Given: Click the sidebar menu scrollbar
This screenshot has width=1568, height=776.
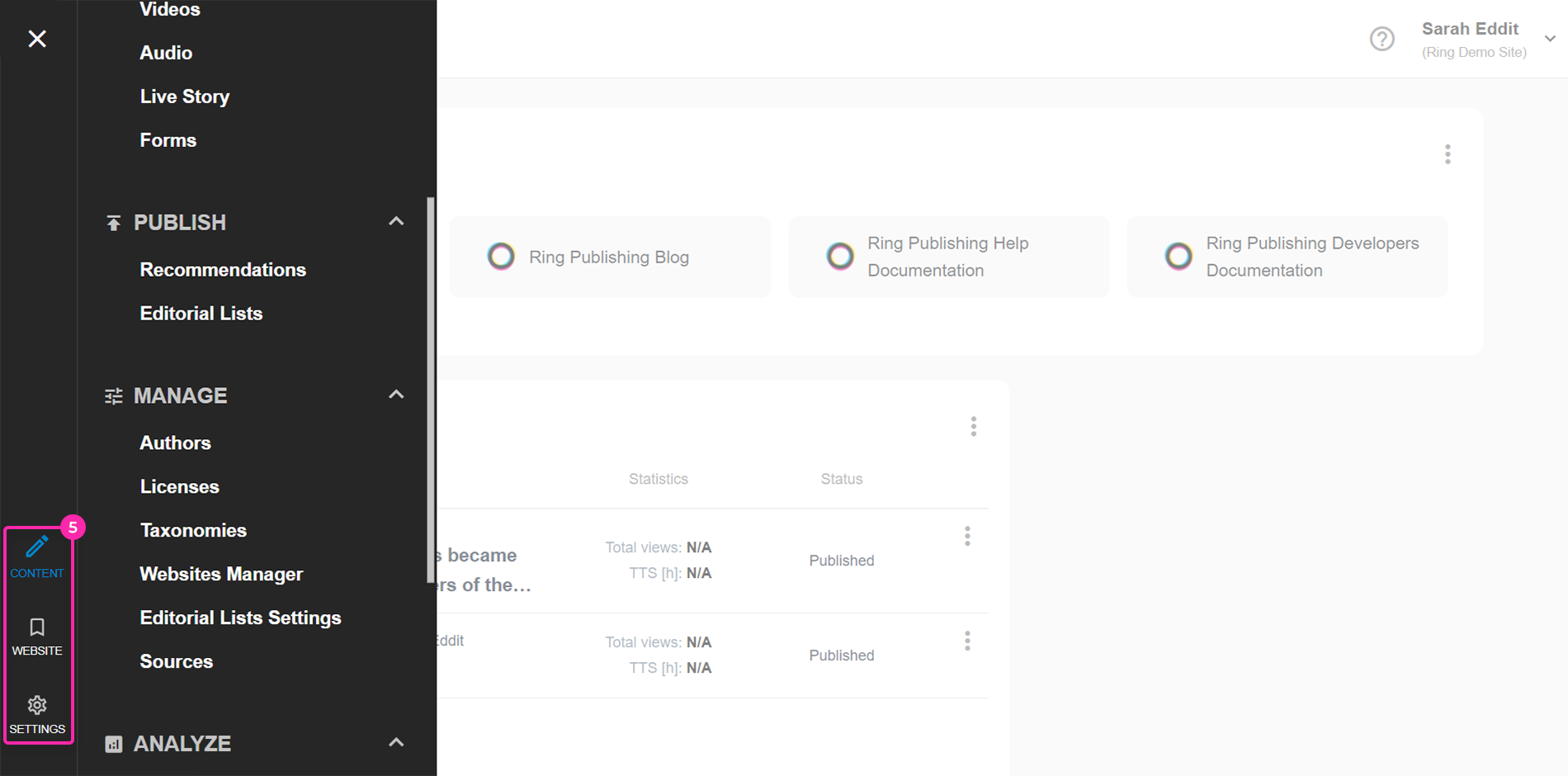Looking at the screenshot, I should [x=430, y=388].
